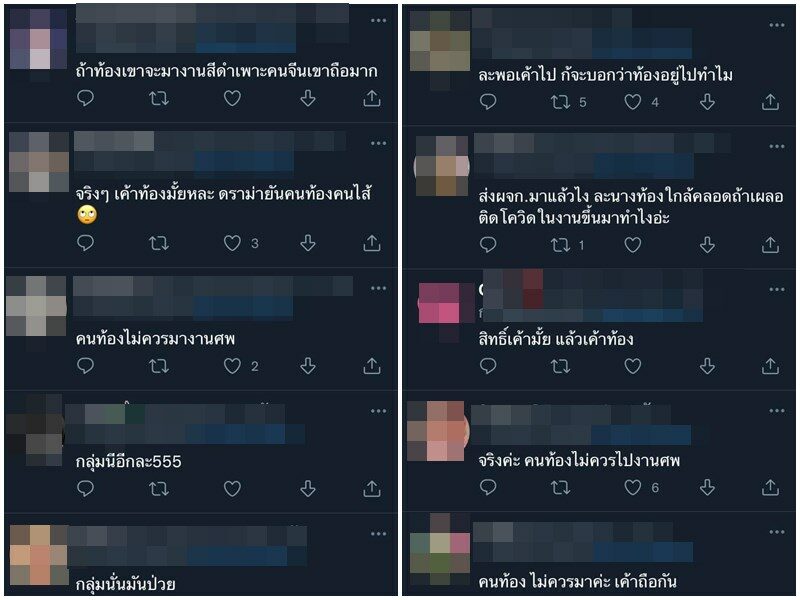
Task: Reply to the tweet 'กลุ่มนีอีกละ555'
Action: tap(85, 488)
